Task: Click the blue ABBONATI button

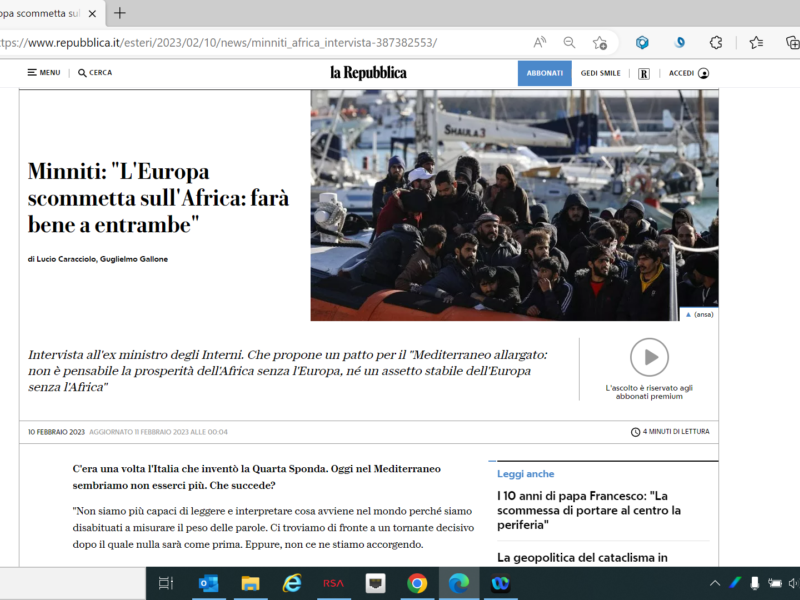Action: [x=544, y=73]
